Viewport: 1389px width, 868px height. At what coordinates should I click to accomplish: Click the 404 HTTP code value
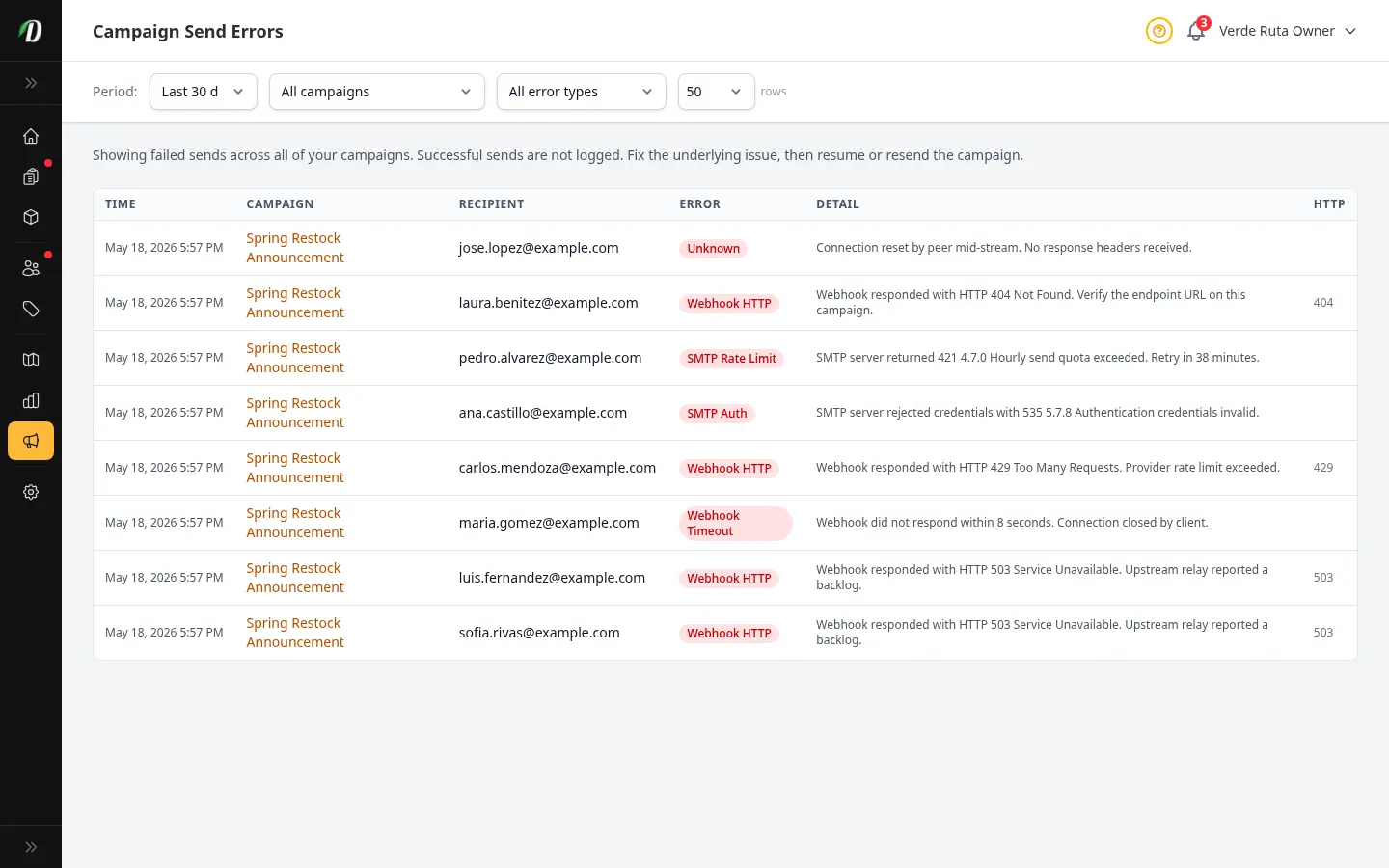click(x=1323, y=303)
